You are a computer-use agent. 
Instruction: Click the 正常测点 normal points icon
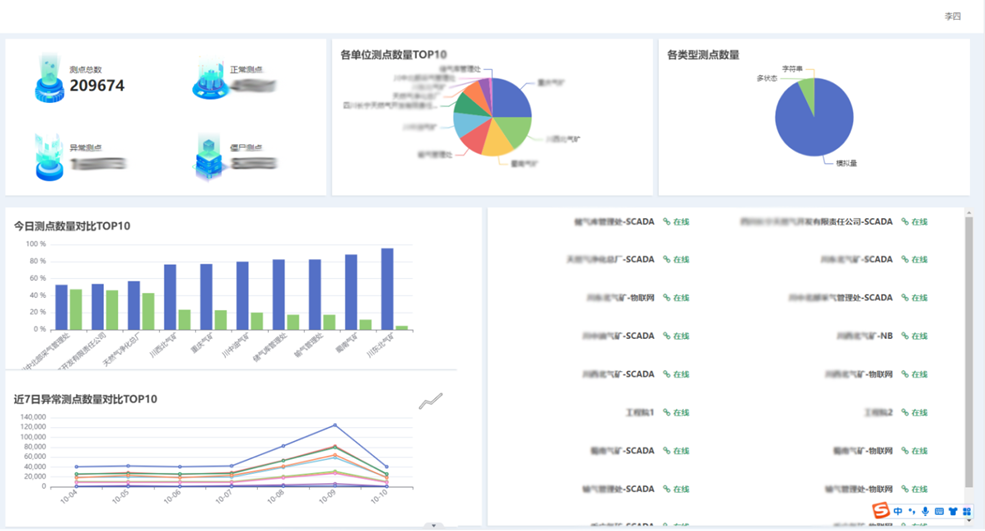pos(210,78)
